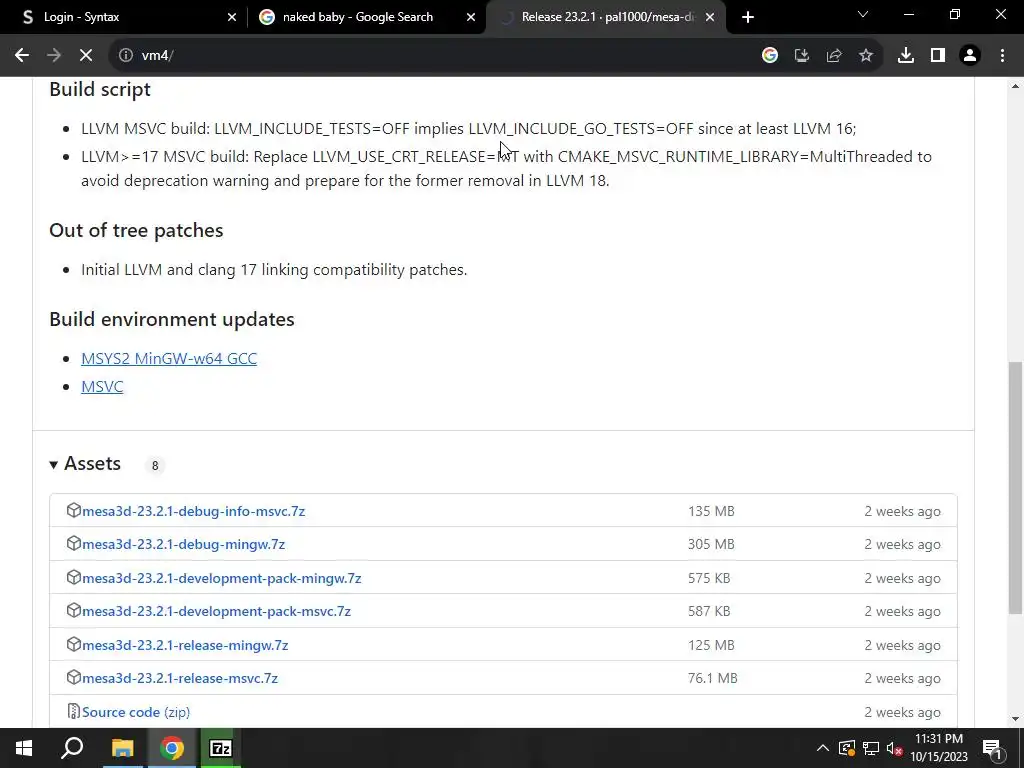Open the tab search dropdown
The height and width of the screenshot is (768, 1024).
click(x=863, y=14)
